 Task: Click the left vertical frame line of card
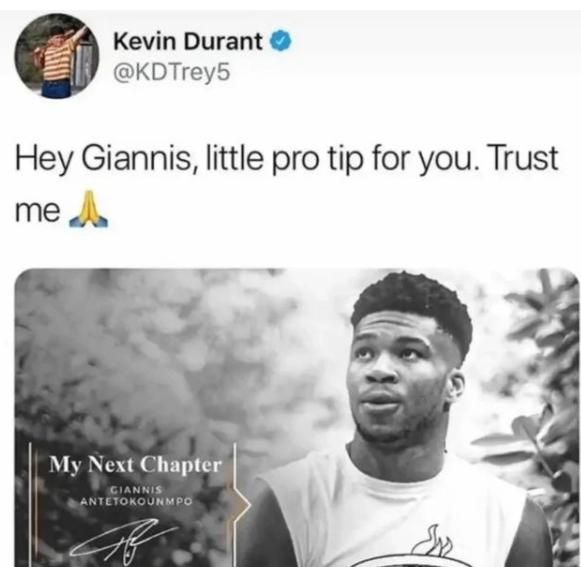click(x=31, y=504)
